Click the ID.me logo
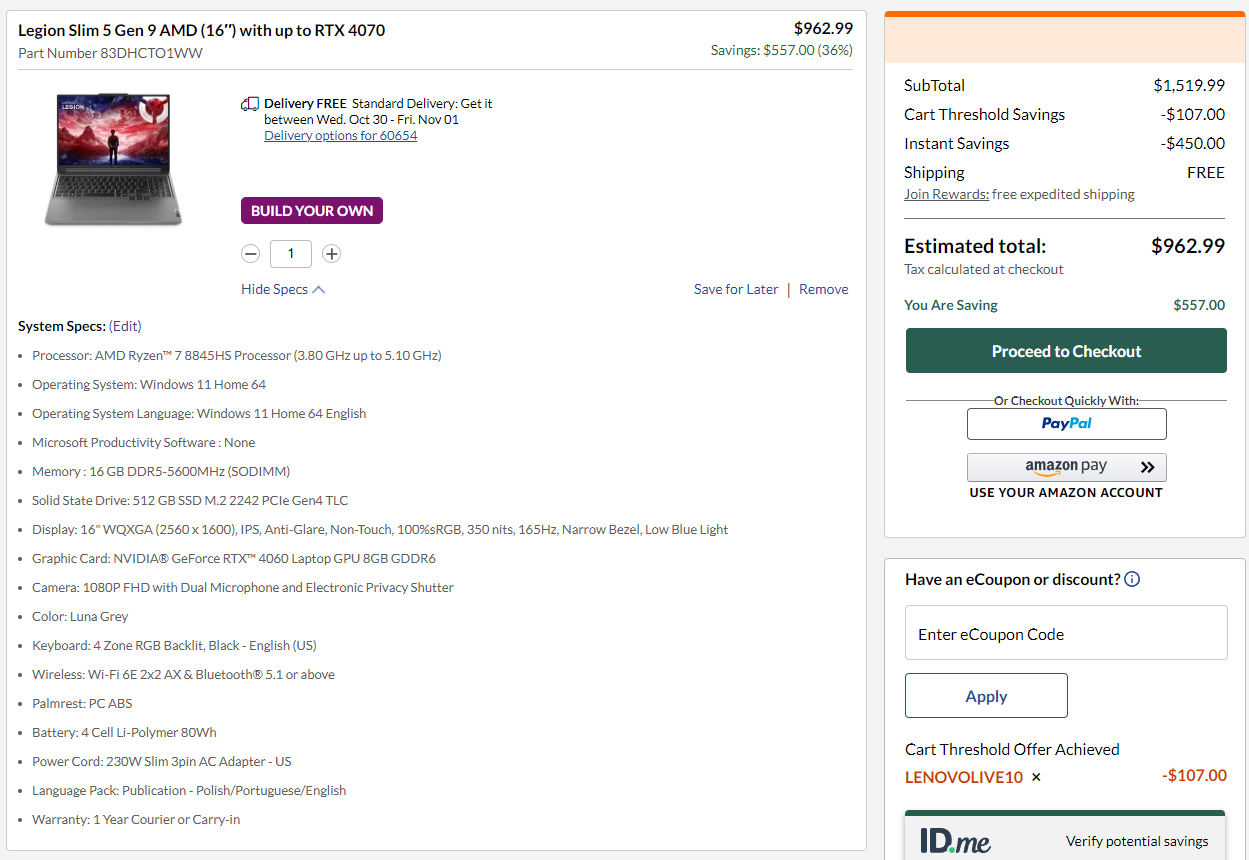Image resolution: width=1249 pixels, height=860 pixels. [955, 841]
